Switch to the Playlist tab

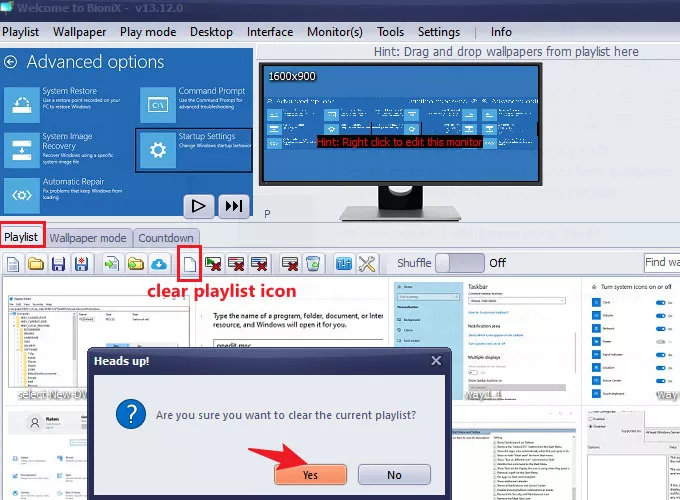point(22,237)
